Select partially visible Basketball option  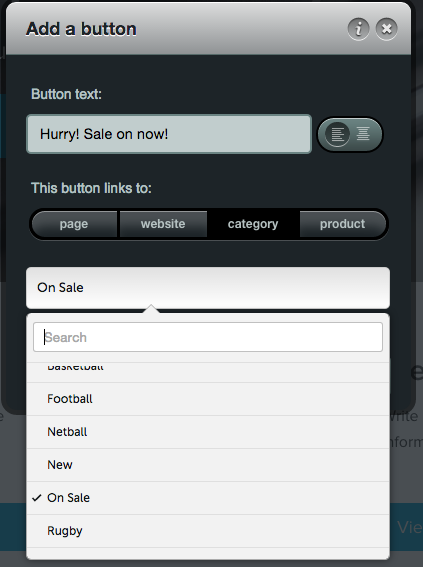tap(208, 372)
